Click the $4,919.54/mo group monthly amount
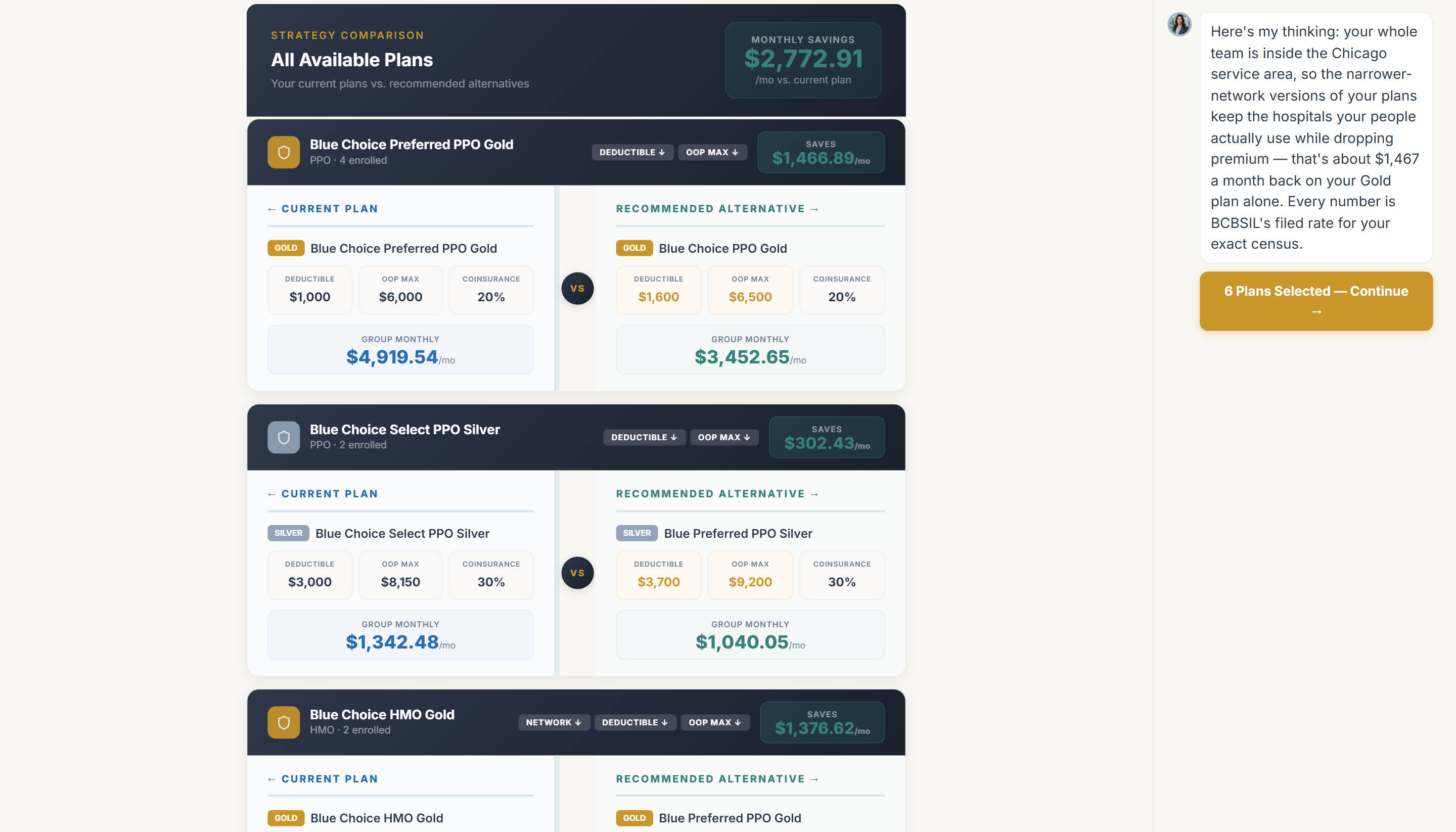The width and height of the screenshot is (1456, 832). [x=400, y=357]
